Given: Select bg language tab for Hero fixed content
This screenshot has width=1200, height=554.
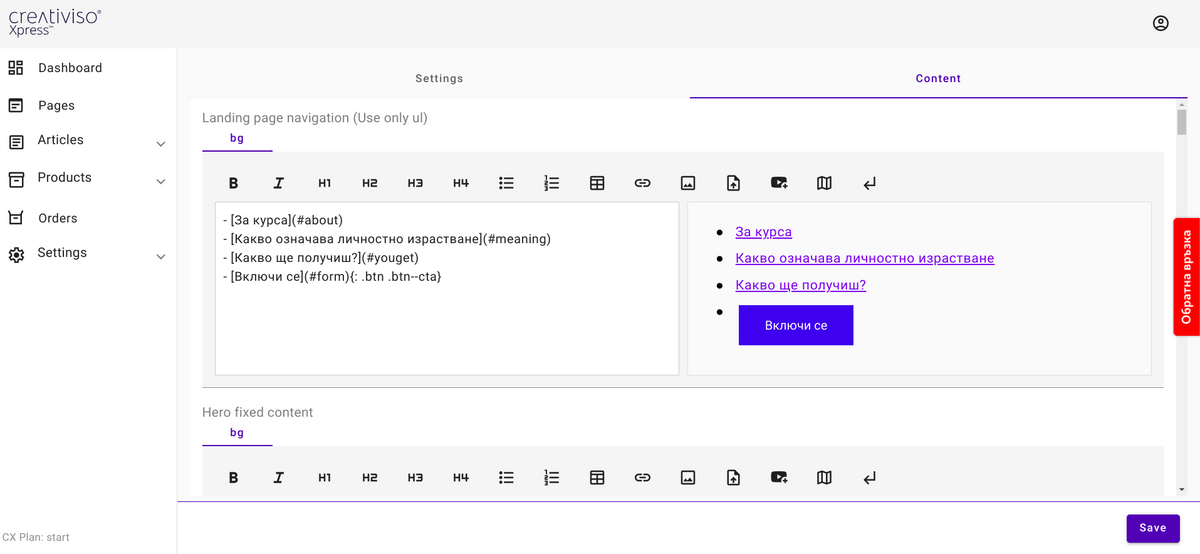Looking at the screenshot, I should 237,433.
